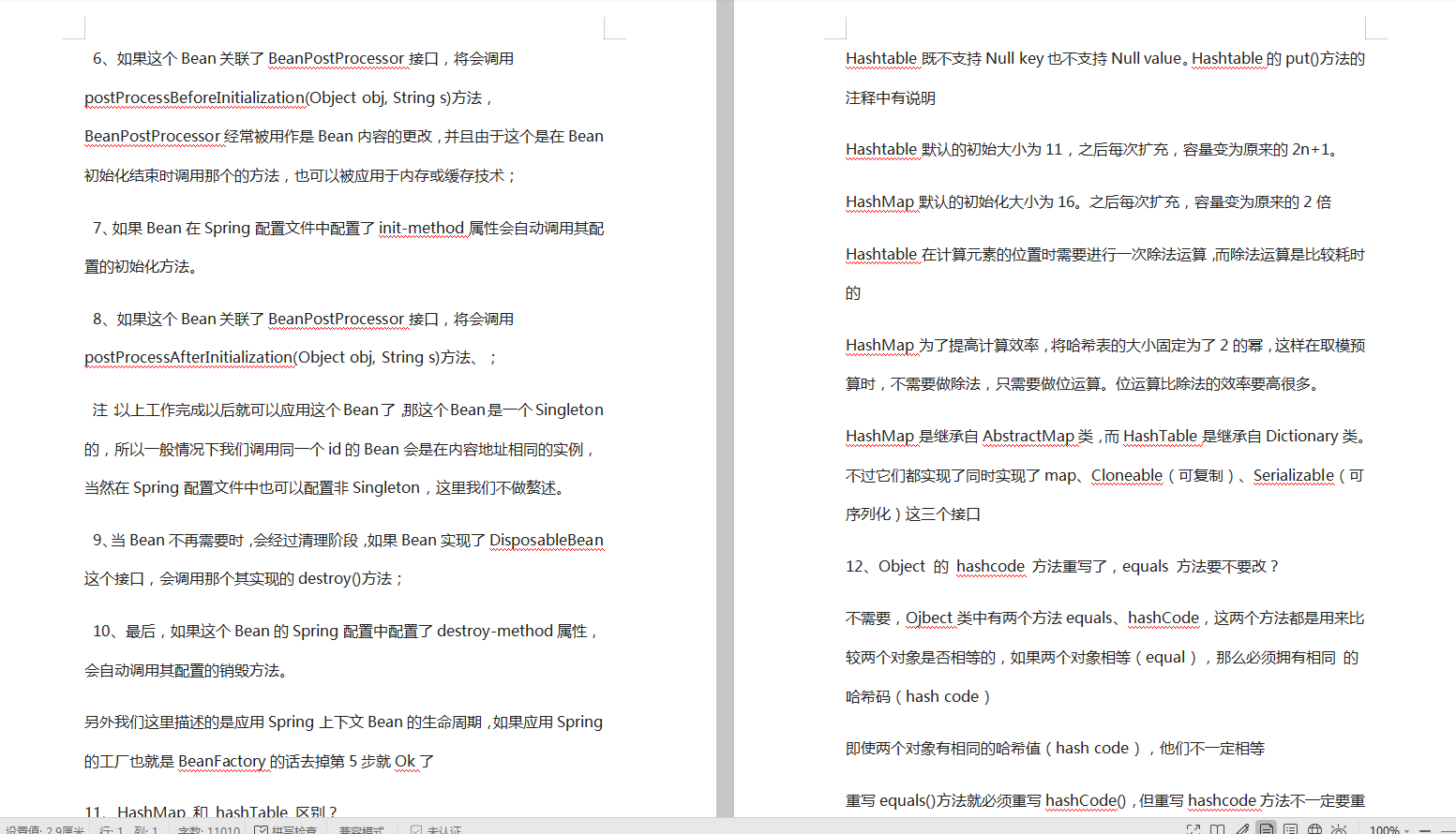
Task: Click text 序列化）这三个接口
Action: point(913,514)
